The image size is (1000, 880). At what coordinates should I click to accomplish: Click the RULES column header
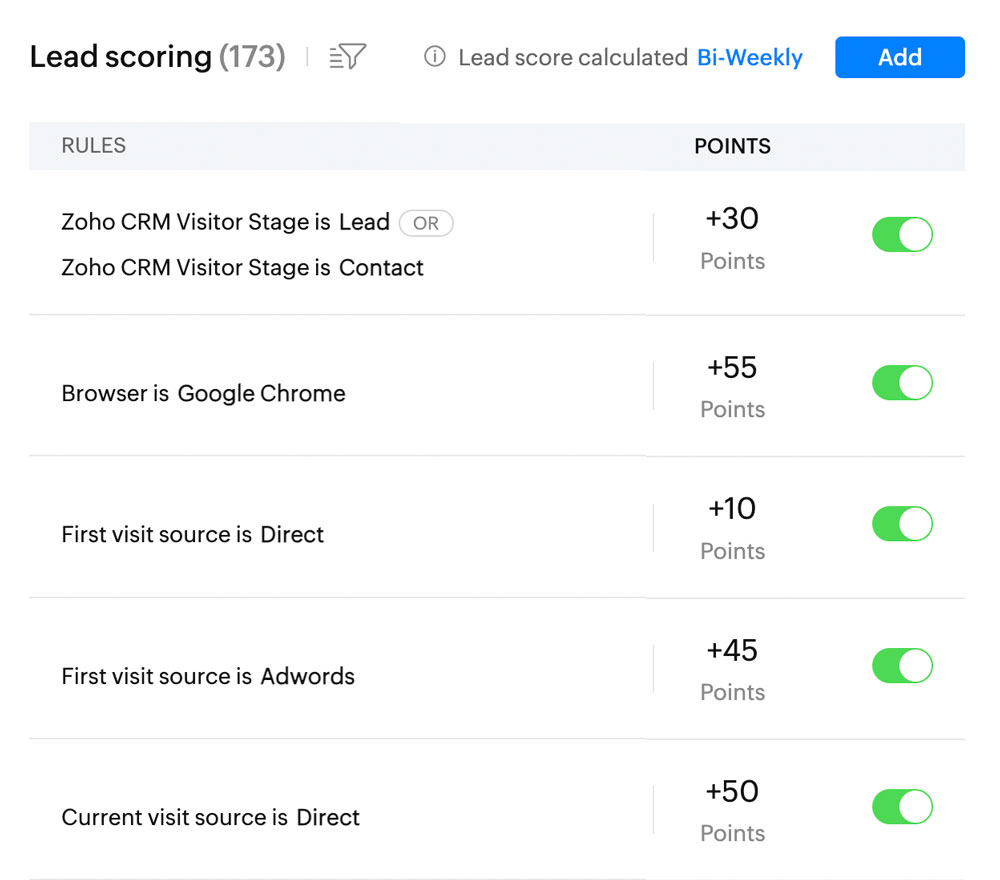point(94,146)
